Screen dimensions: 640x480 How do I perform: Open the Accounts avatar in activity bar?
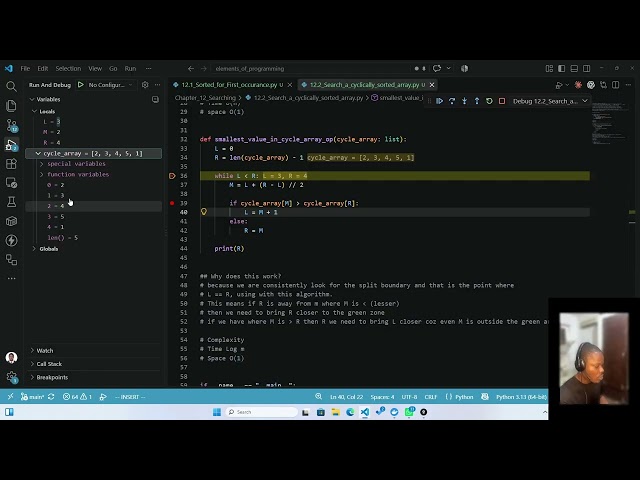tap(11, 358)
